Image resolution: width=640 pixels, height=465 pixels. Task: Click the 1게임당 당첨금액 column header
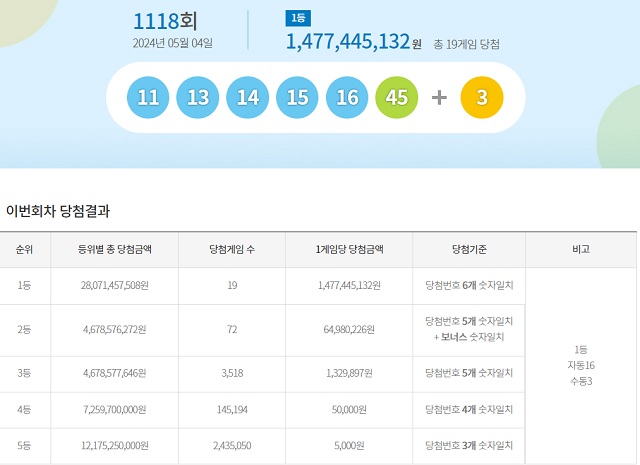(349, 249)
